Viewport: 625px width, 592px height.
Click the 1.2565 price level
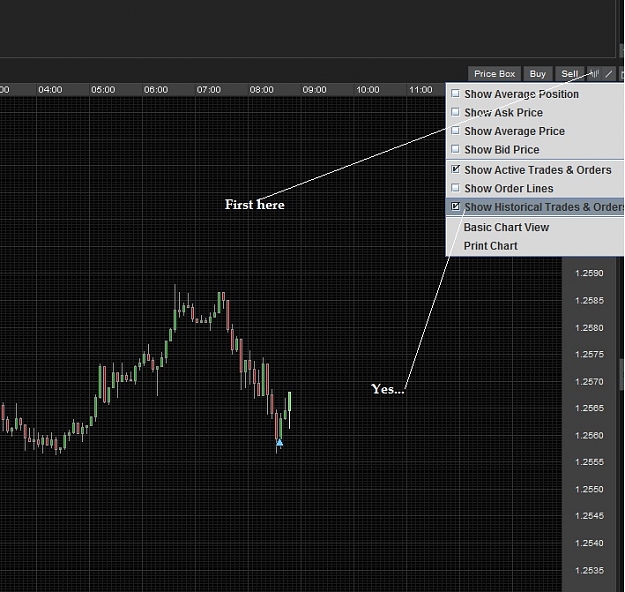(x=589, y=408)
